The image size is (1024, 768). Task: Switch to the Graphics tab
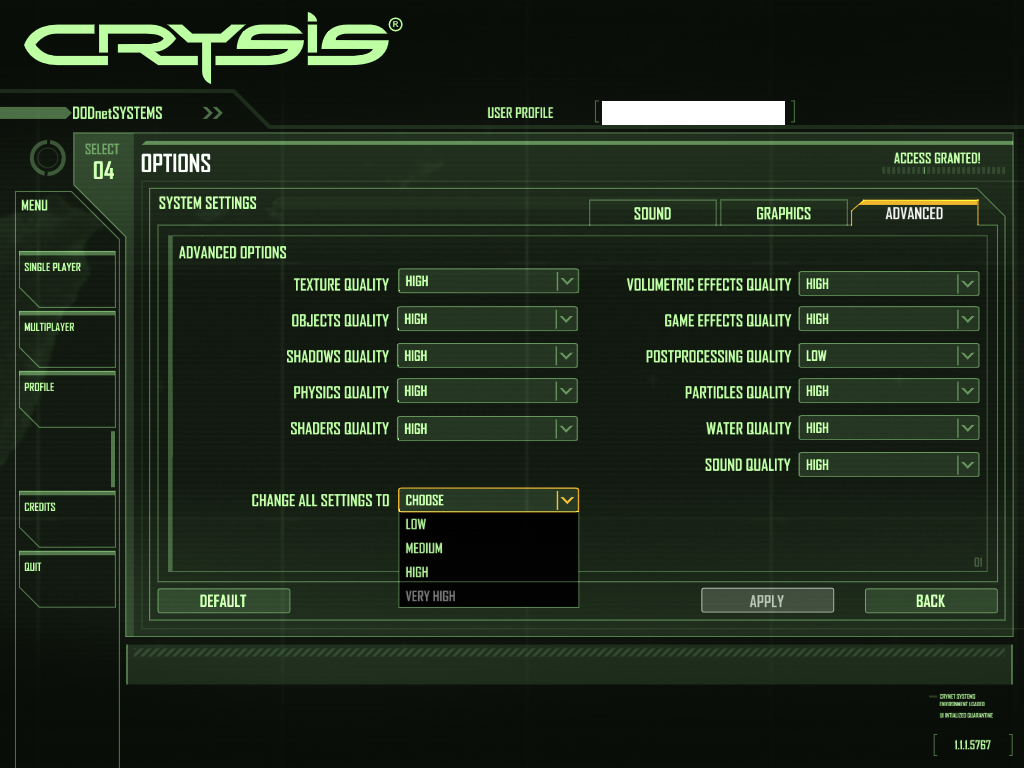tap(784, 214)
